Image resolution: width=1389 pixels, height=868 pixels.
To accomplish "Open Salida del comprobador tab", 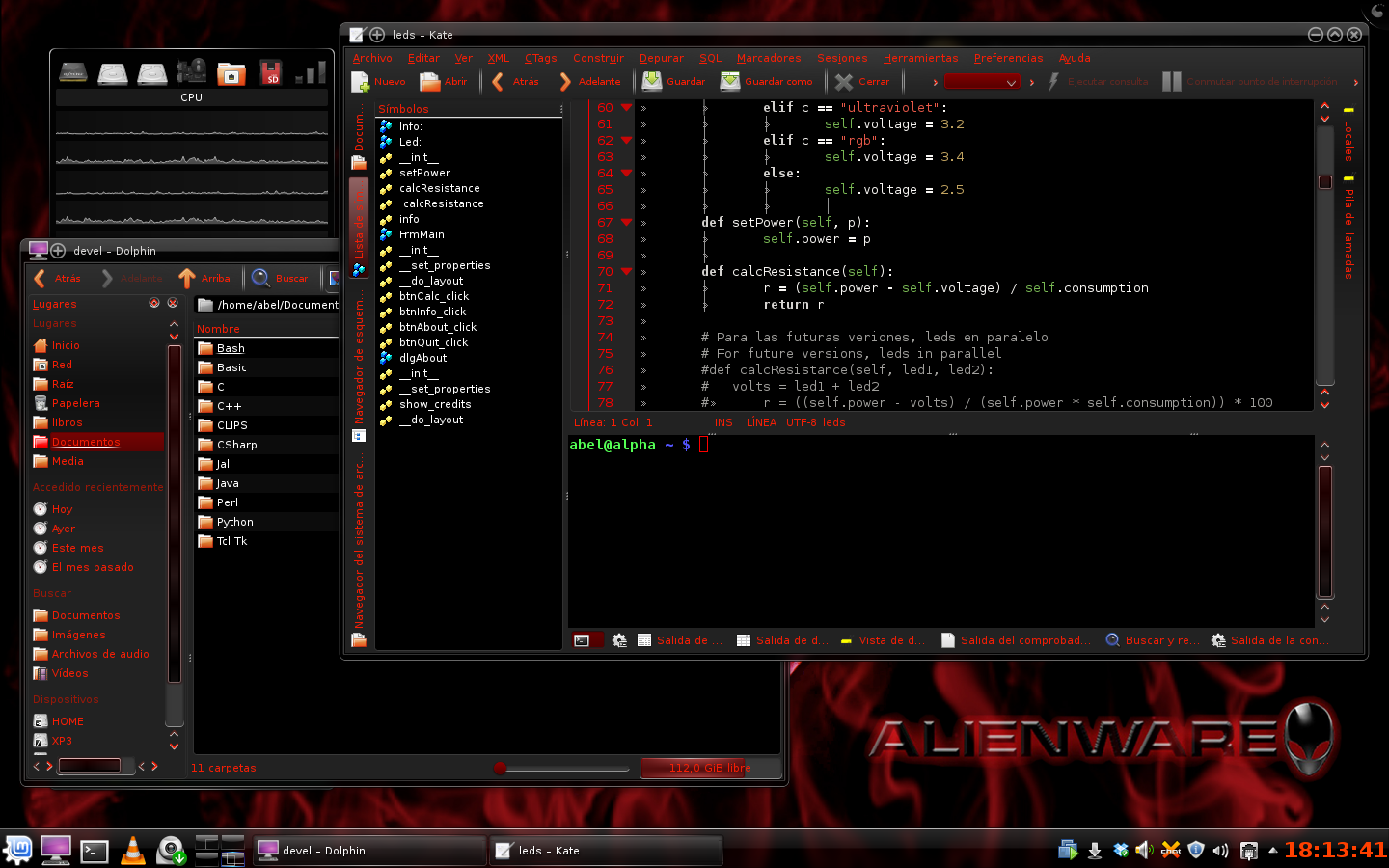I will [1016, 640].
